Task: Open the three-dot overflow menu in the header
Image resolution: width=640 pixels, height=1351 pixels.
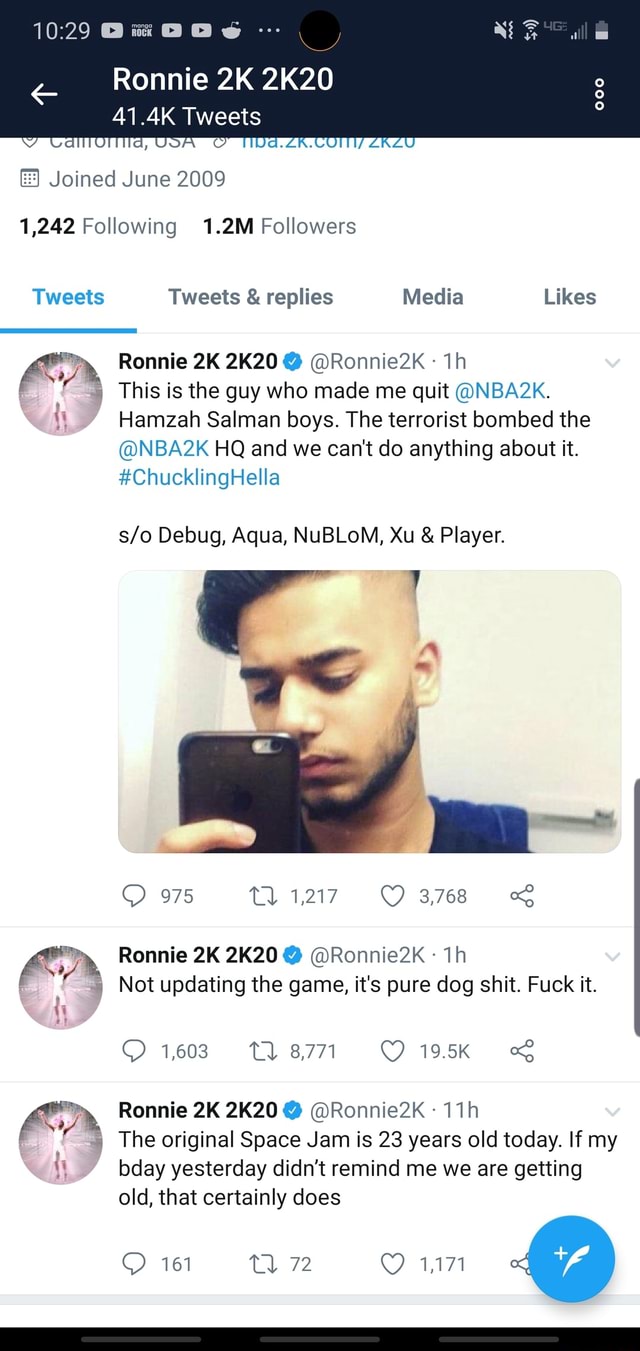Action: (x=598, y=94)
